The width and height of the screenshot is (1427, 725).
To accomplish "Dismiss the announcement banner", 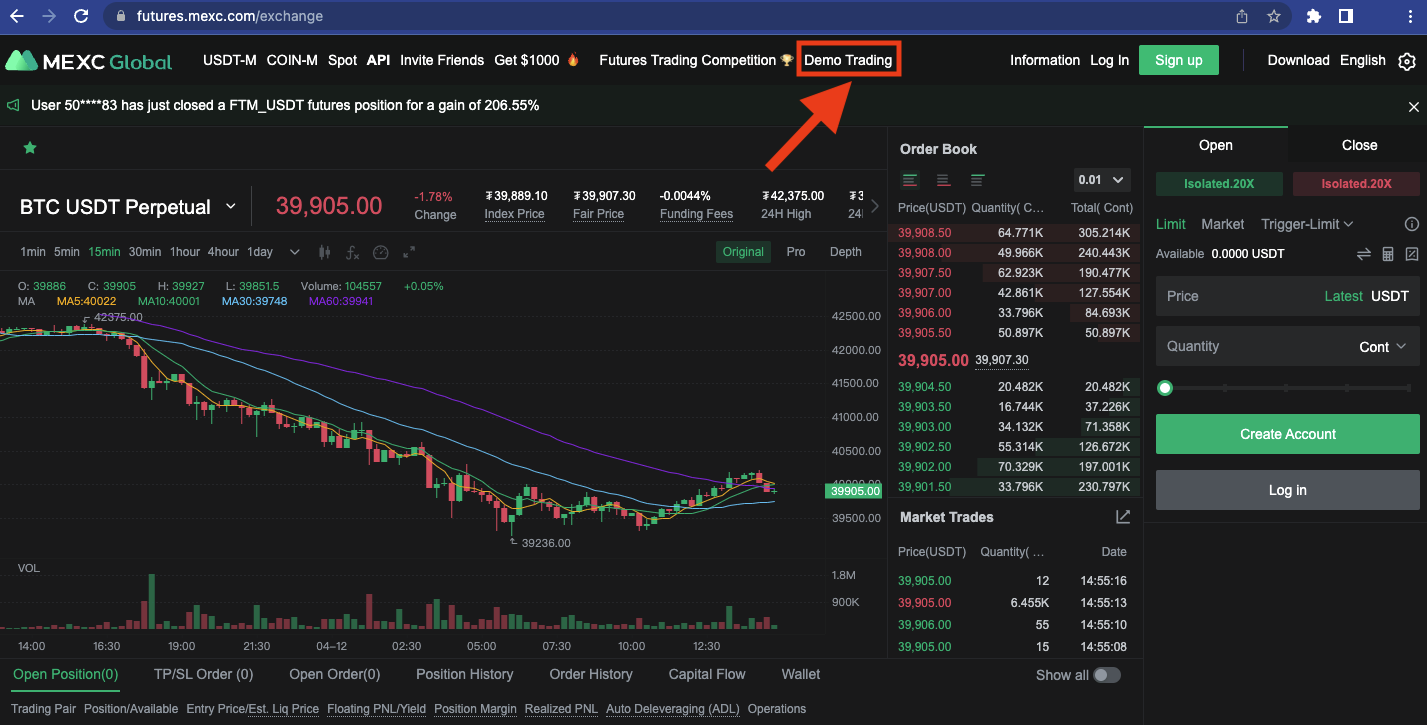I will point(1413,106).
